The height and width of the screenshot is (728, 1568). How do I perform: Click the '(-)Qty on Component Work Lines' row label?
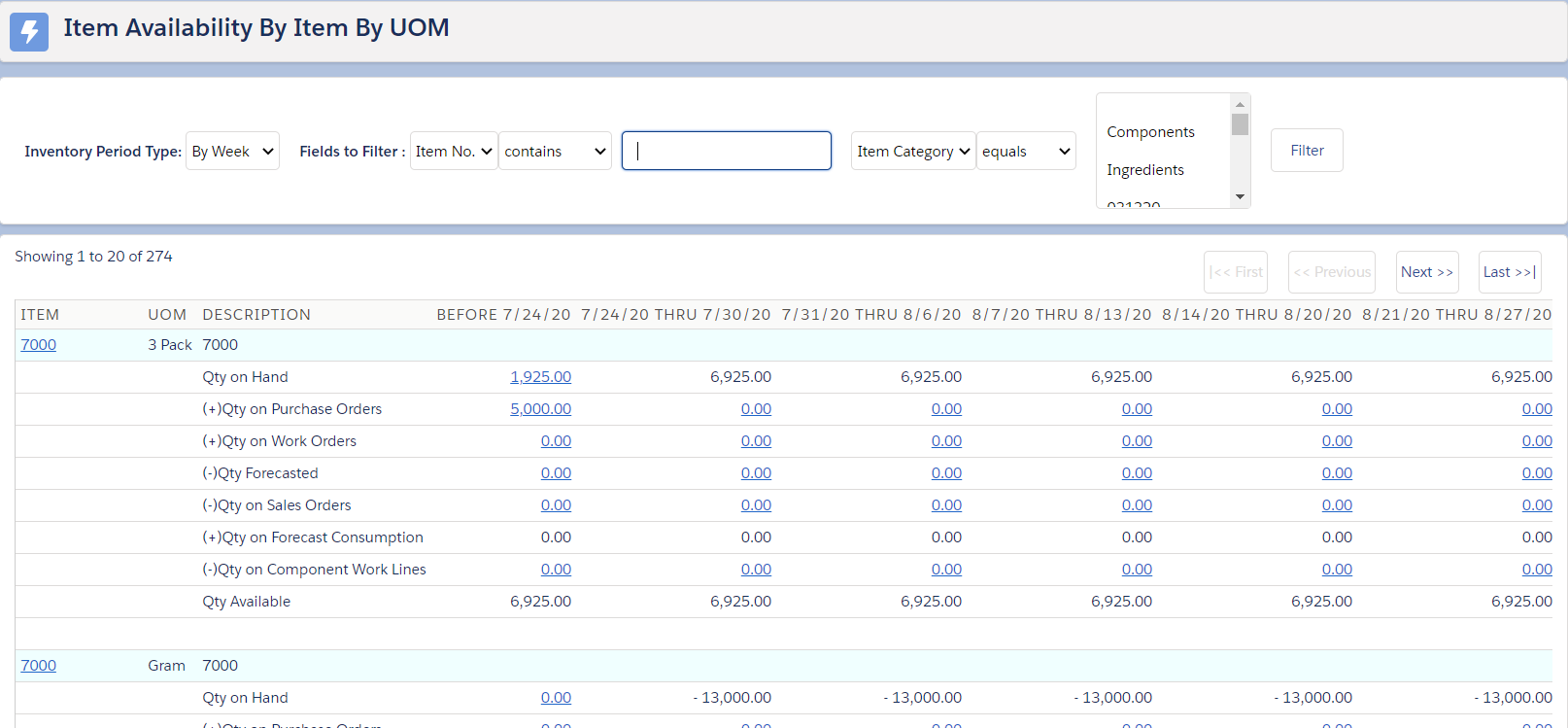(x=314, y=570)
